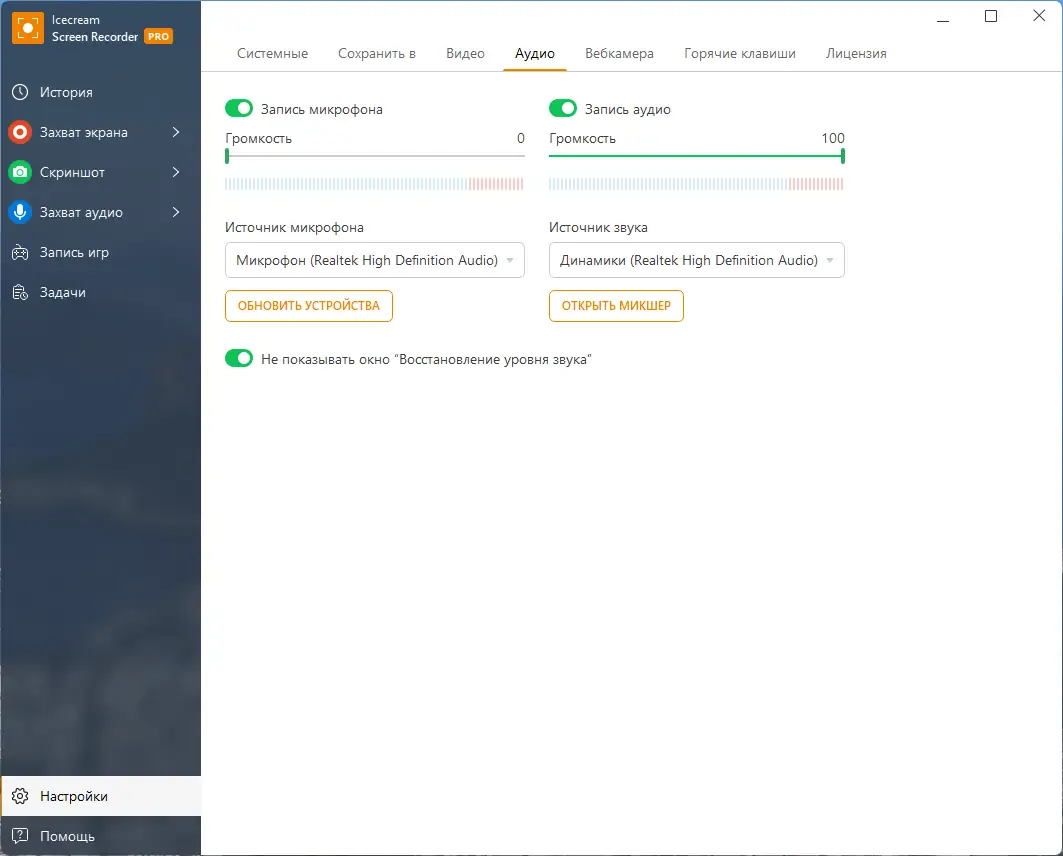Click the microphone Громкость slider handle

point(227,156)
